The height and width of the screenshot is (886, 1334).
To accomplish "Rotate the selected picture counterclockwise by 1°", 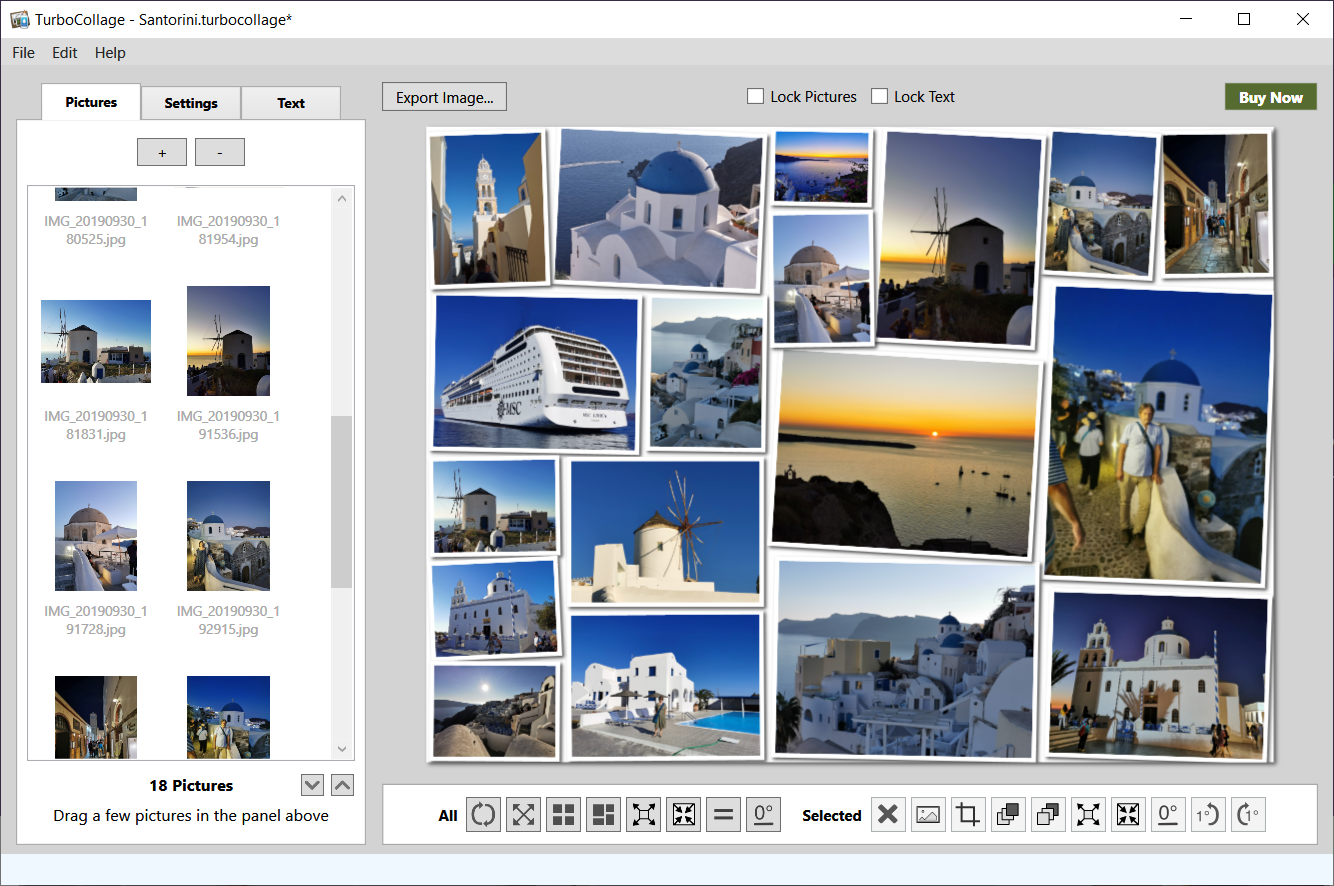I will 1207,815.
